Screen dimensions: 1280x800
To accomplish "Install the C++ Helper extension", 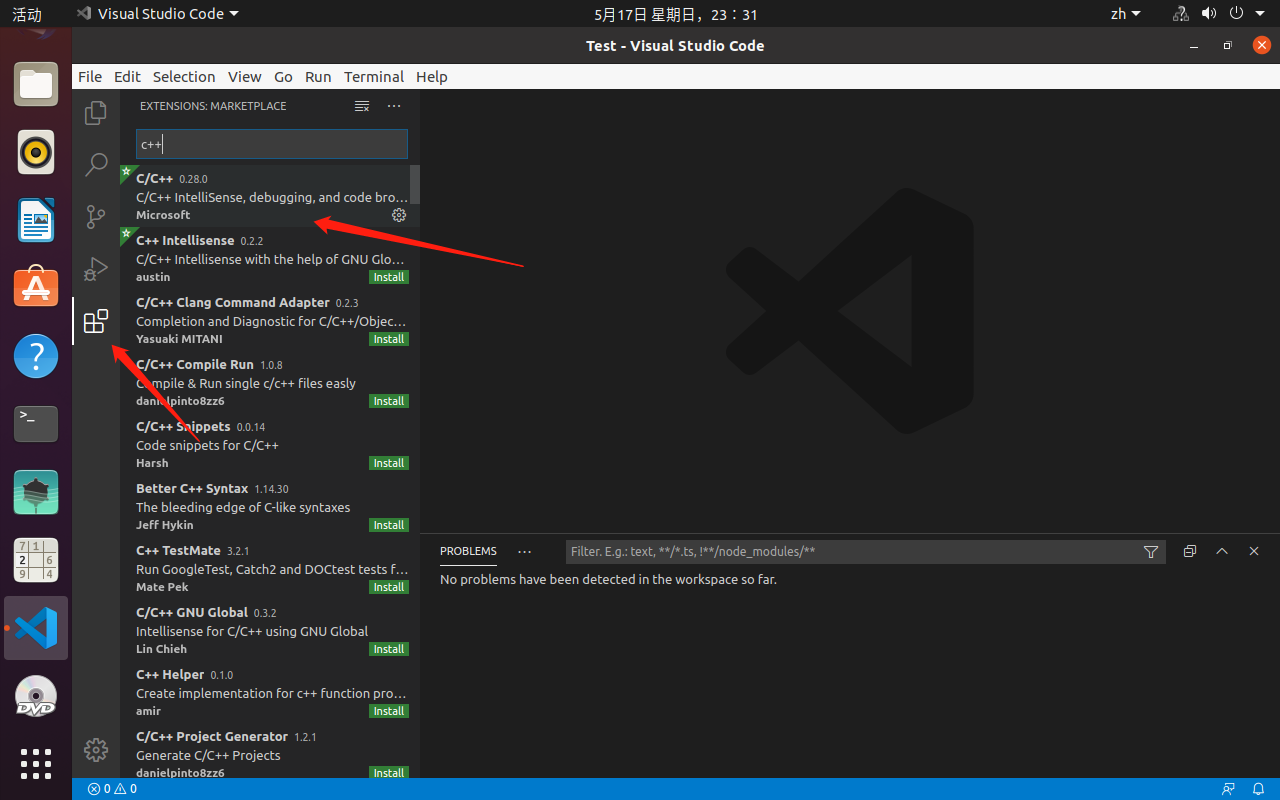I will (x=389, y=711).
